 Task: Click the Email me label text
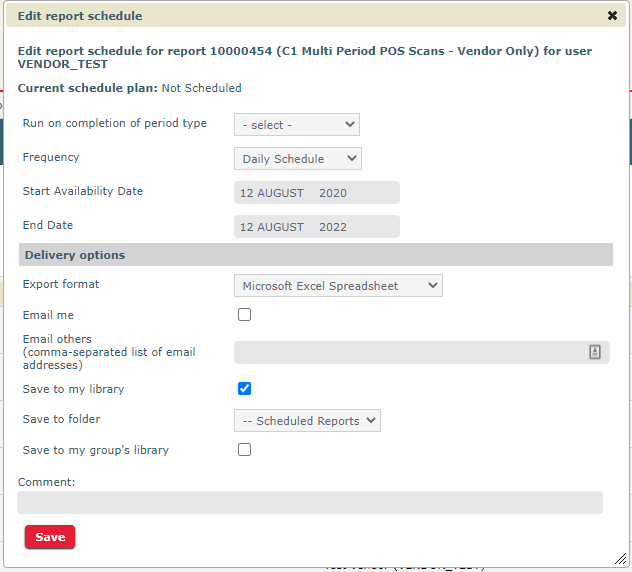pyautogui.click(x=48, y=315)
